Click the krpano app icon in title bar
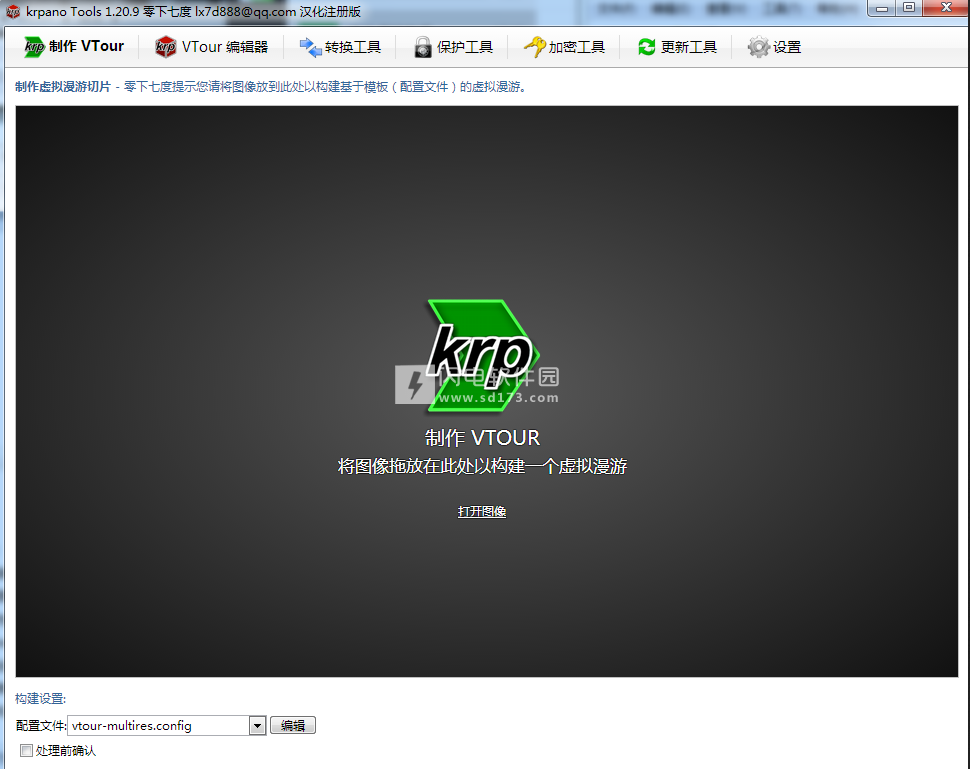 pyautogui.click(x=13, y=12)
